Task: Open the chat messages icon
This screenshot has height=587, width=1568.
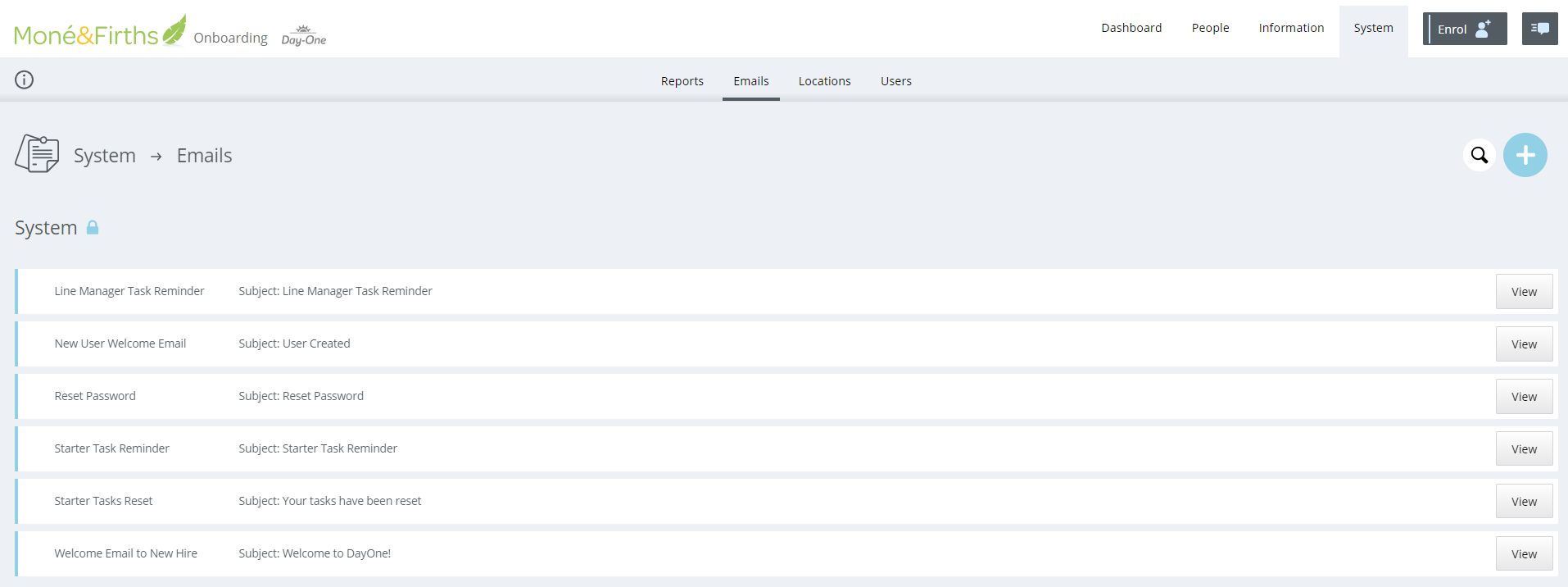Action: [x=1539, y=29]
